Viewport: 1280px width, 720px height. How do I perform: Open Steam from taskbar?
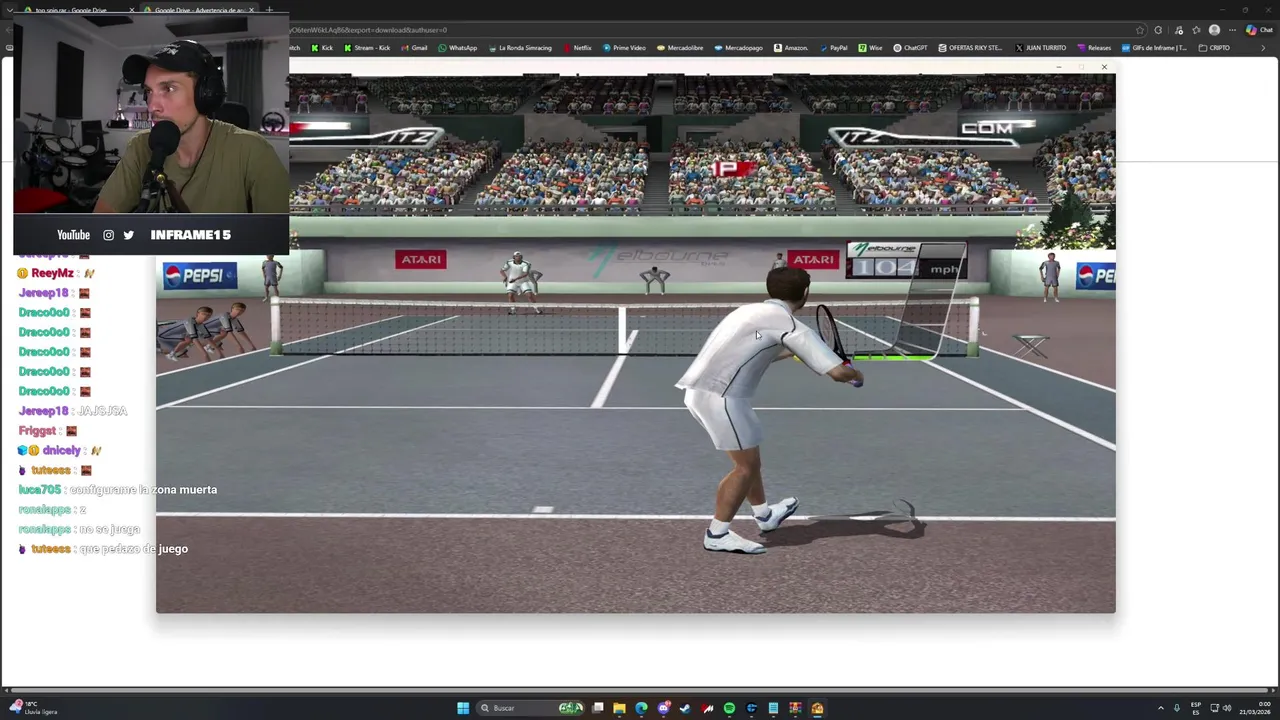point(685,708)
